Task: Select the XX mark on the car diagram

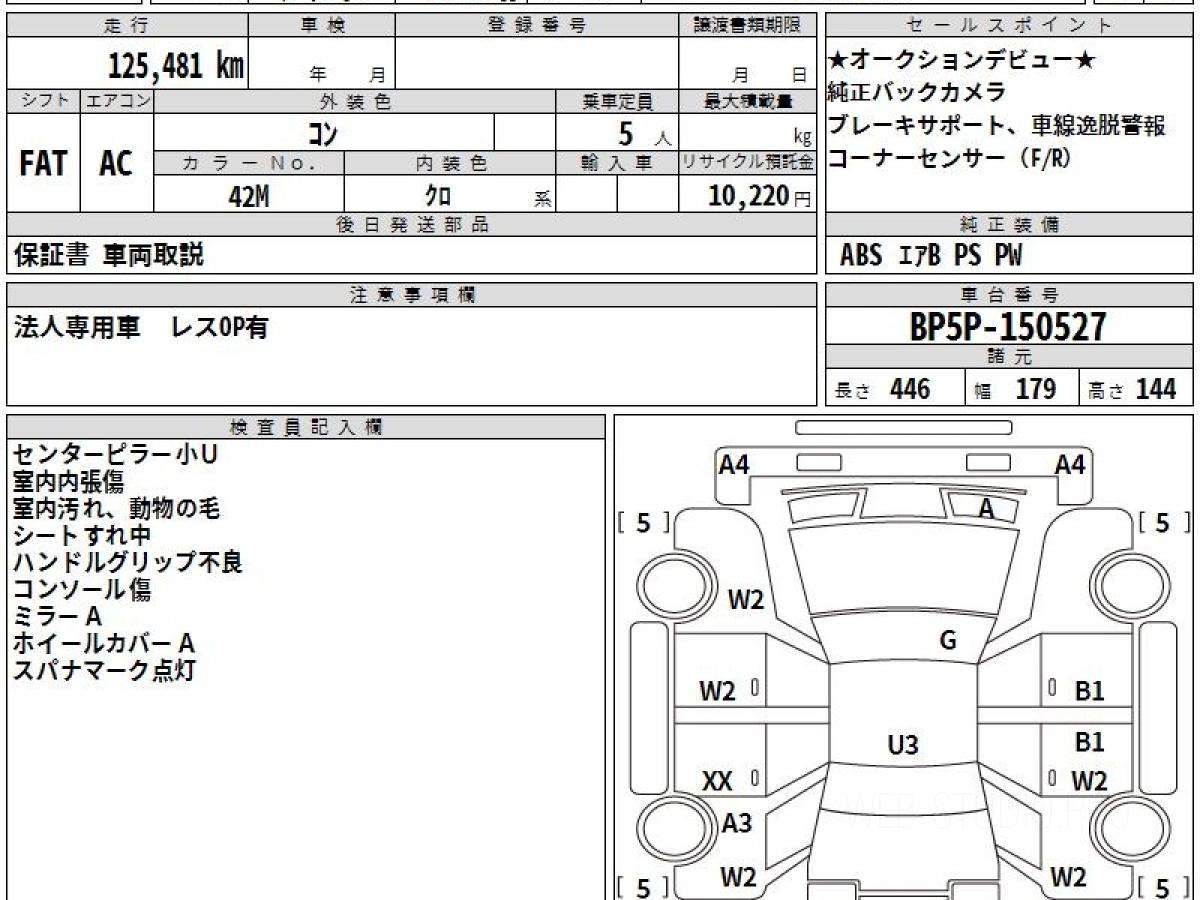Action: [717, 781]
